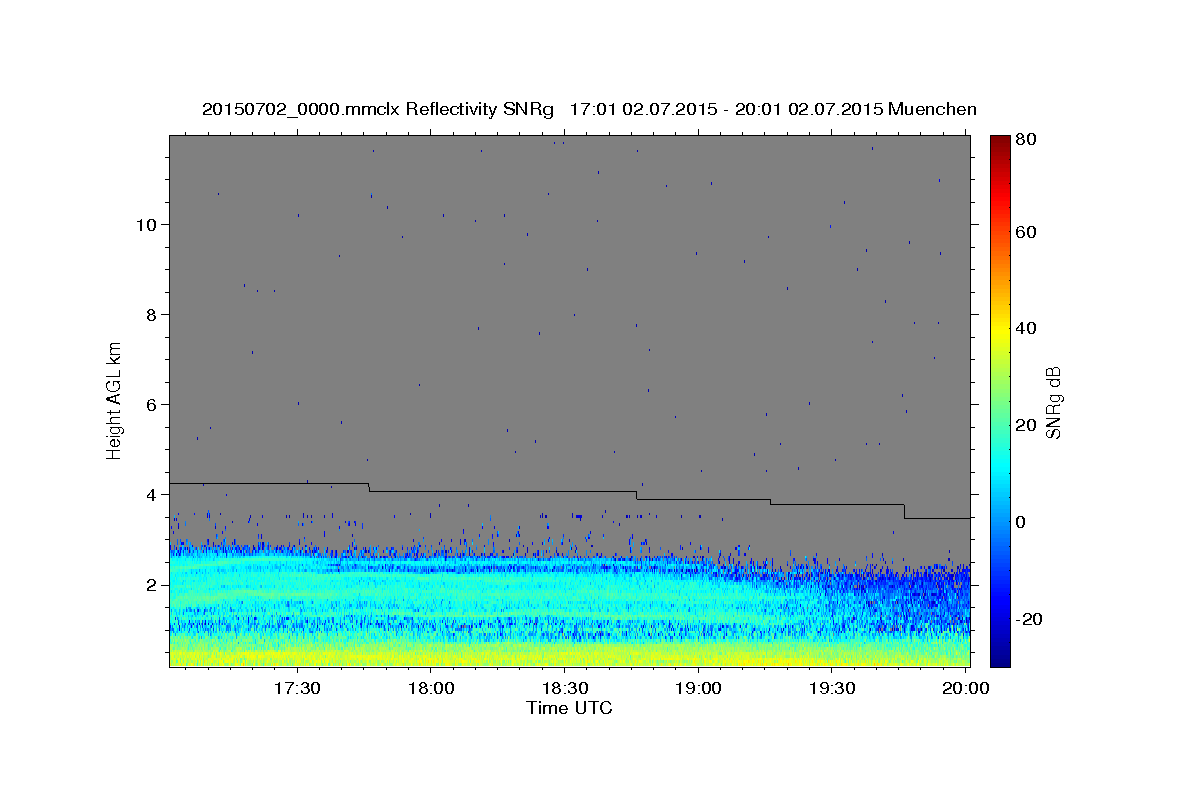Screen dimensions: 1200x800
Task: Click the colorbar value 40
Action: [1026, 328]
